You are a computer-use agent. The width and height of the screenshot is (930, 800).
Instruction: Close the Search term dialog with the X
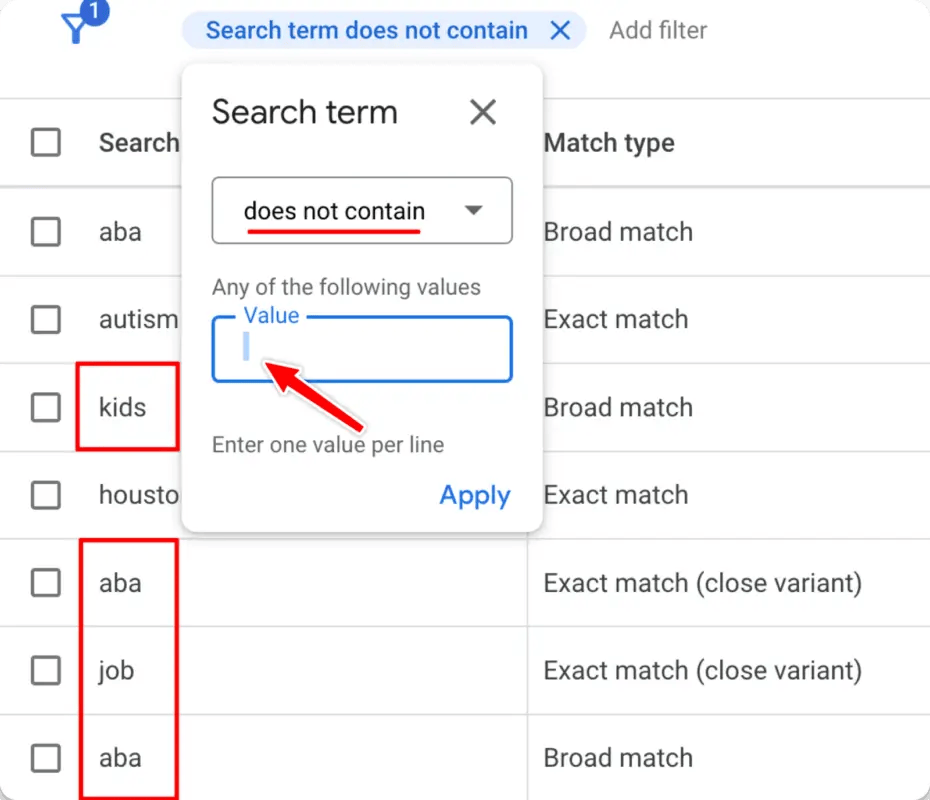click(x=483, y=112)
